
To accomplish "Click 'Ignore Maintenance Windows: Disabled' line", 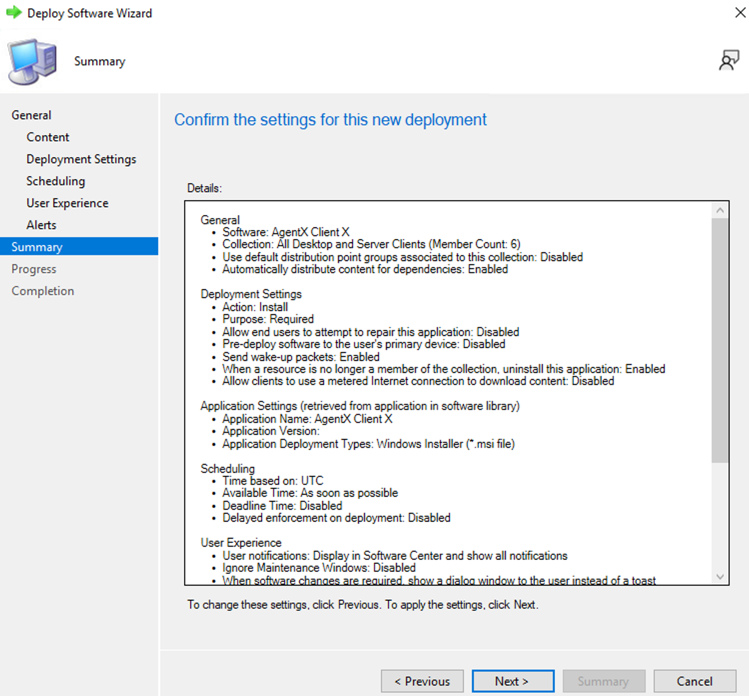I will [319, 568].
